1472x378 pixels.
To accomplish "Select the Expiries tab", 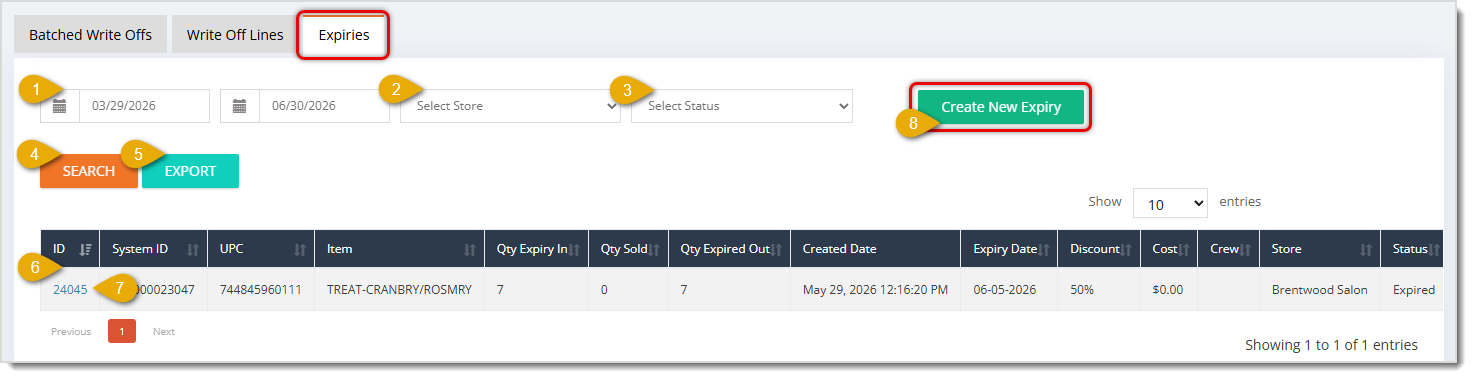I will (344, 35).
